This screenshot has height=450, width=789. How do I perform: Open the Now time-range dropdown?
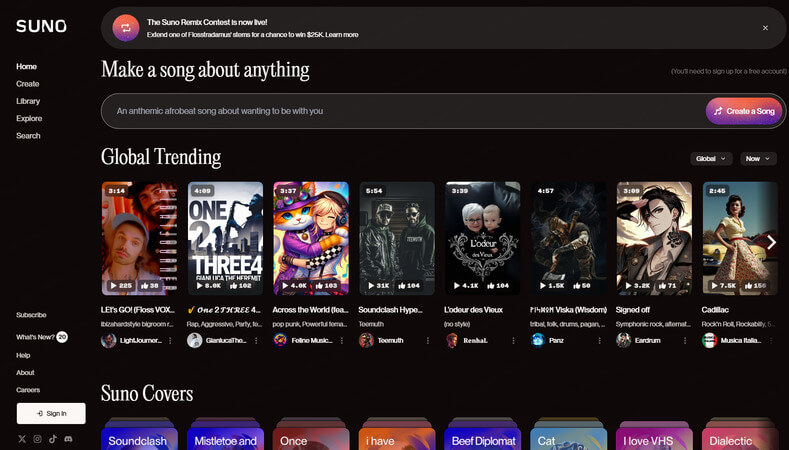[x=758, y=159]
